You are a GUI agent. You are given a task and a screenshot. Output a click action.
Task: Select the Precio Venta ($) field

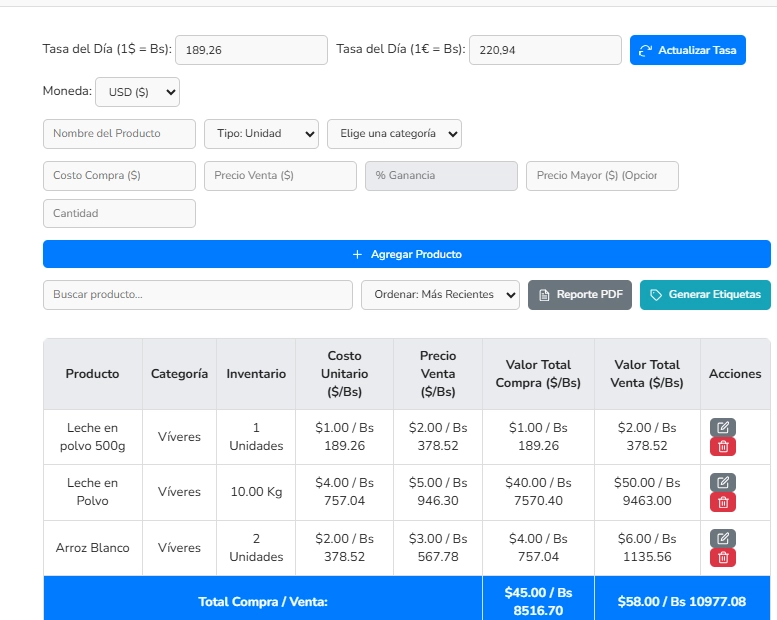(280, 175)
